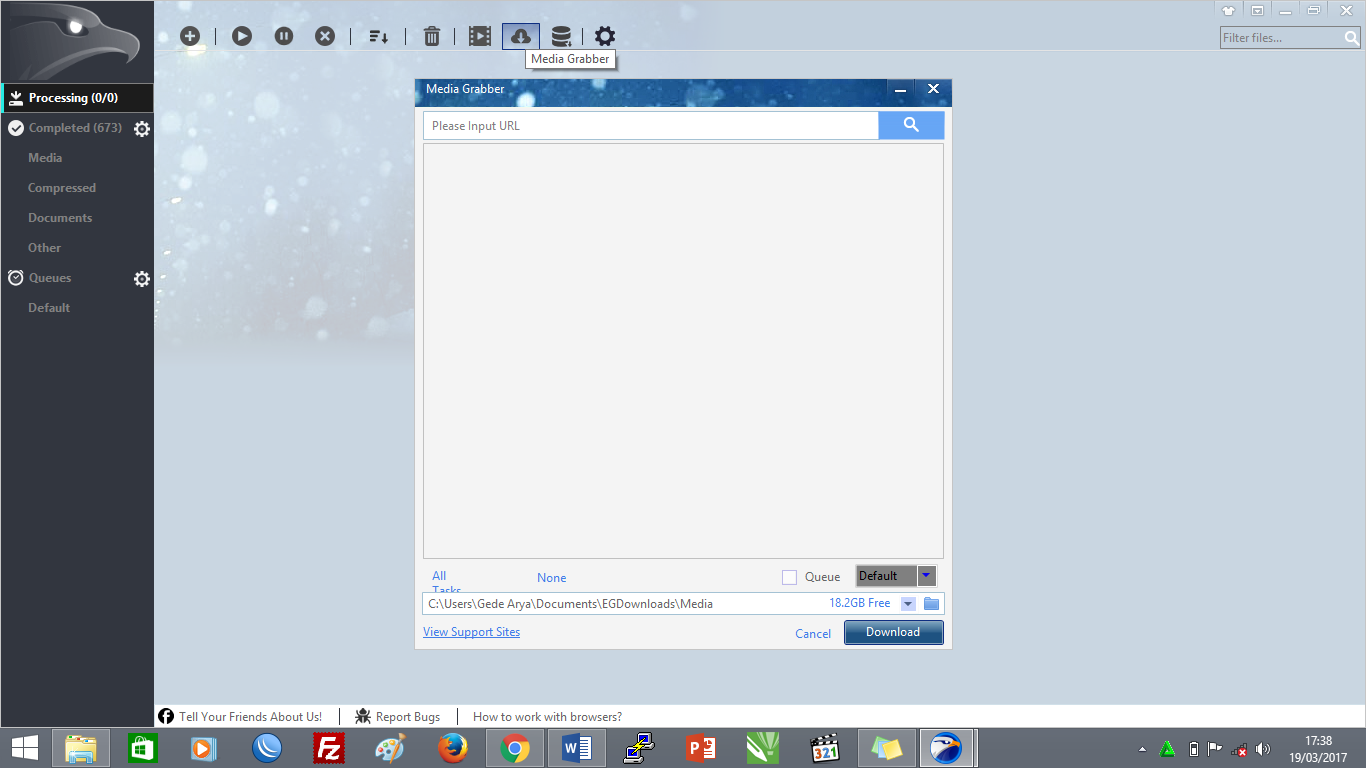Viewport: 1366px width, 768px height.
Task: Choose None selection link
Action: 551,578
